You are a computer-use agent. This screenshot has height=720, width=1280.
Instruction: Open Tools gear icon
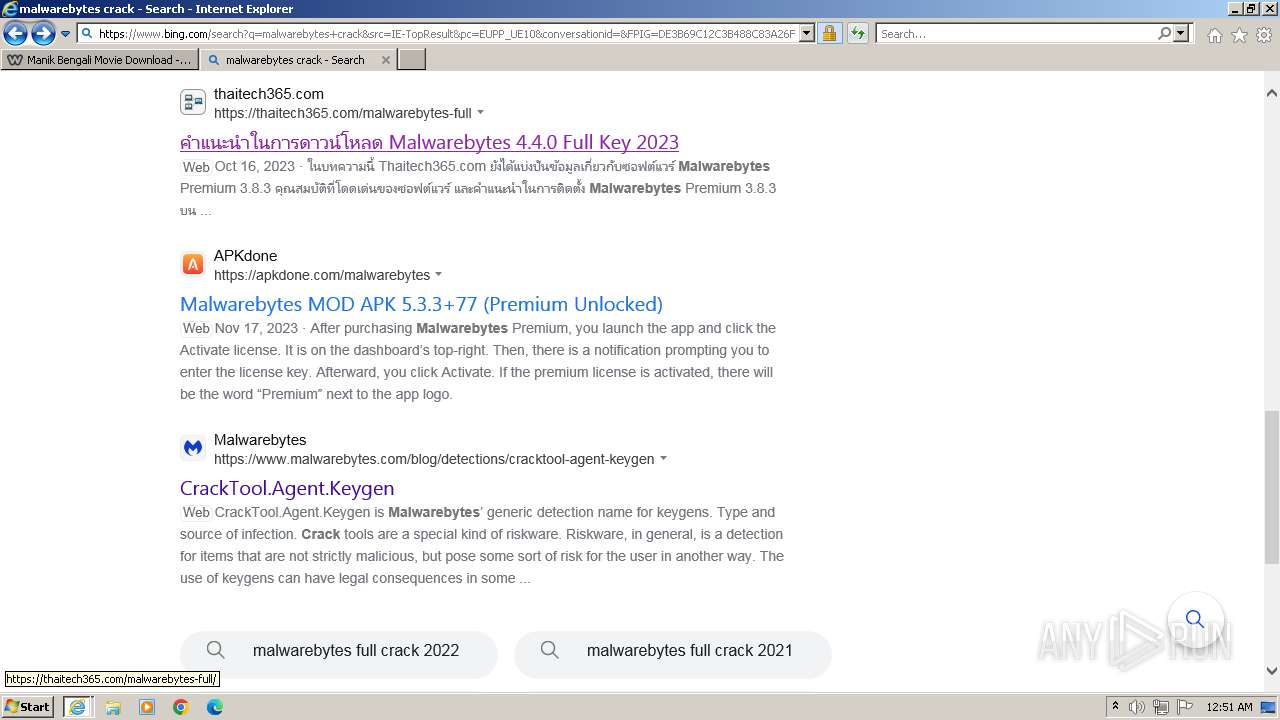(1264, 35)
